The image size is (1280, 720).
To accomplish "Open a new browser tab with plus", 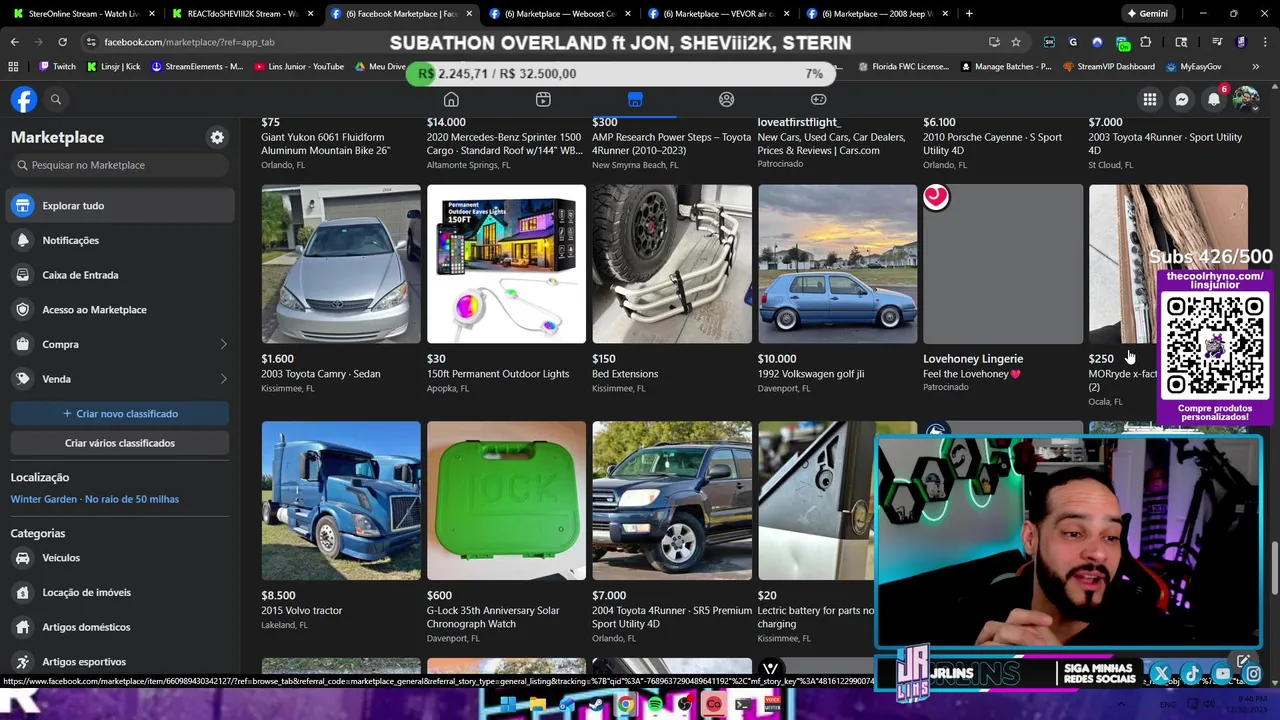I will [969, 14].
